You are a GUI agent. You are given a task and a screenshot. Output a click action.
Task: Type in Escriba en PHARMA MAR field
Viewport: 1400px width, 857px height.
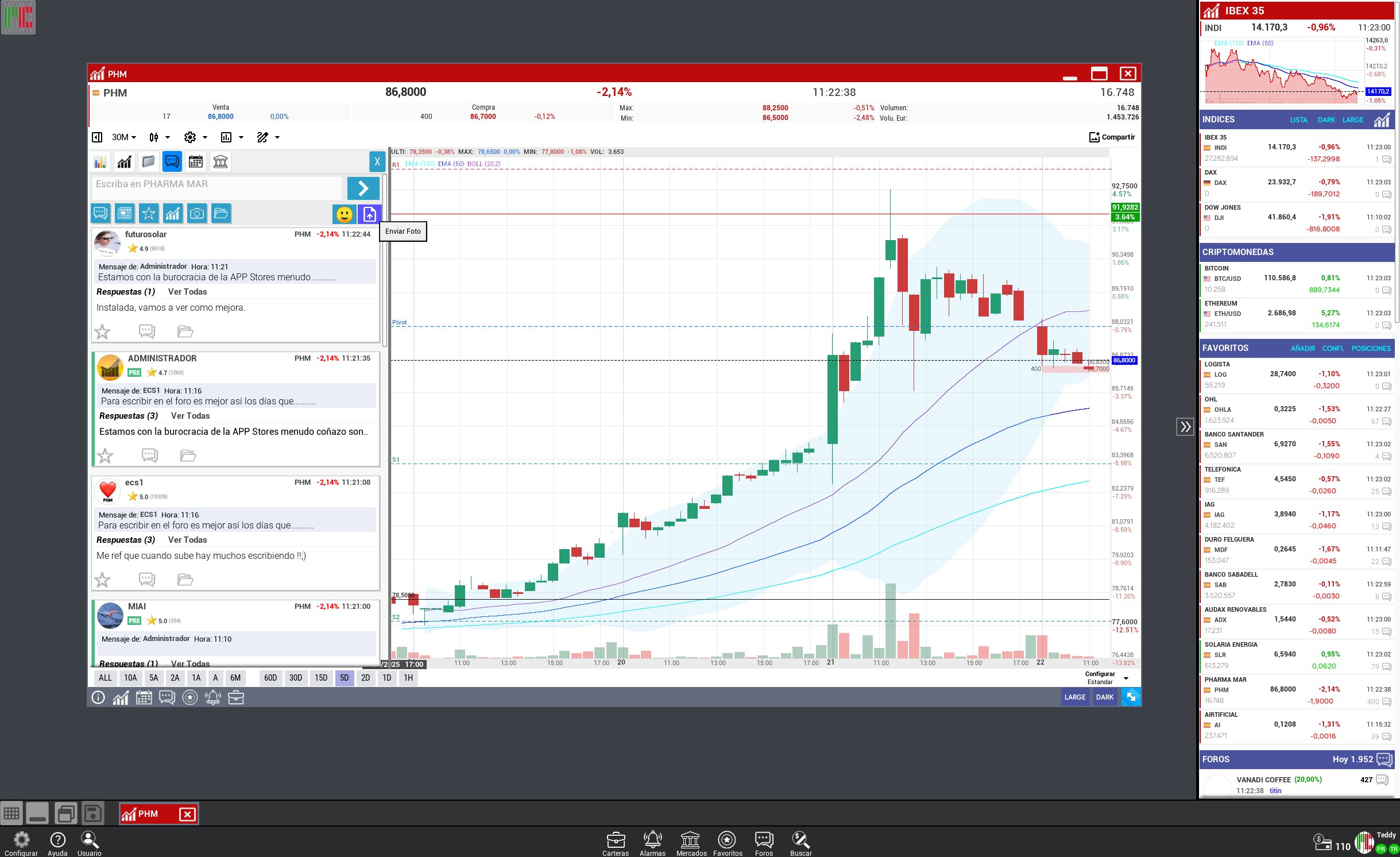pyautogui.click(x=217, y=188)
